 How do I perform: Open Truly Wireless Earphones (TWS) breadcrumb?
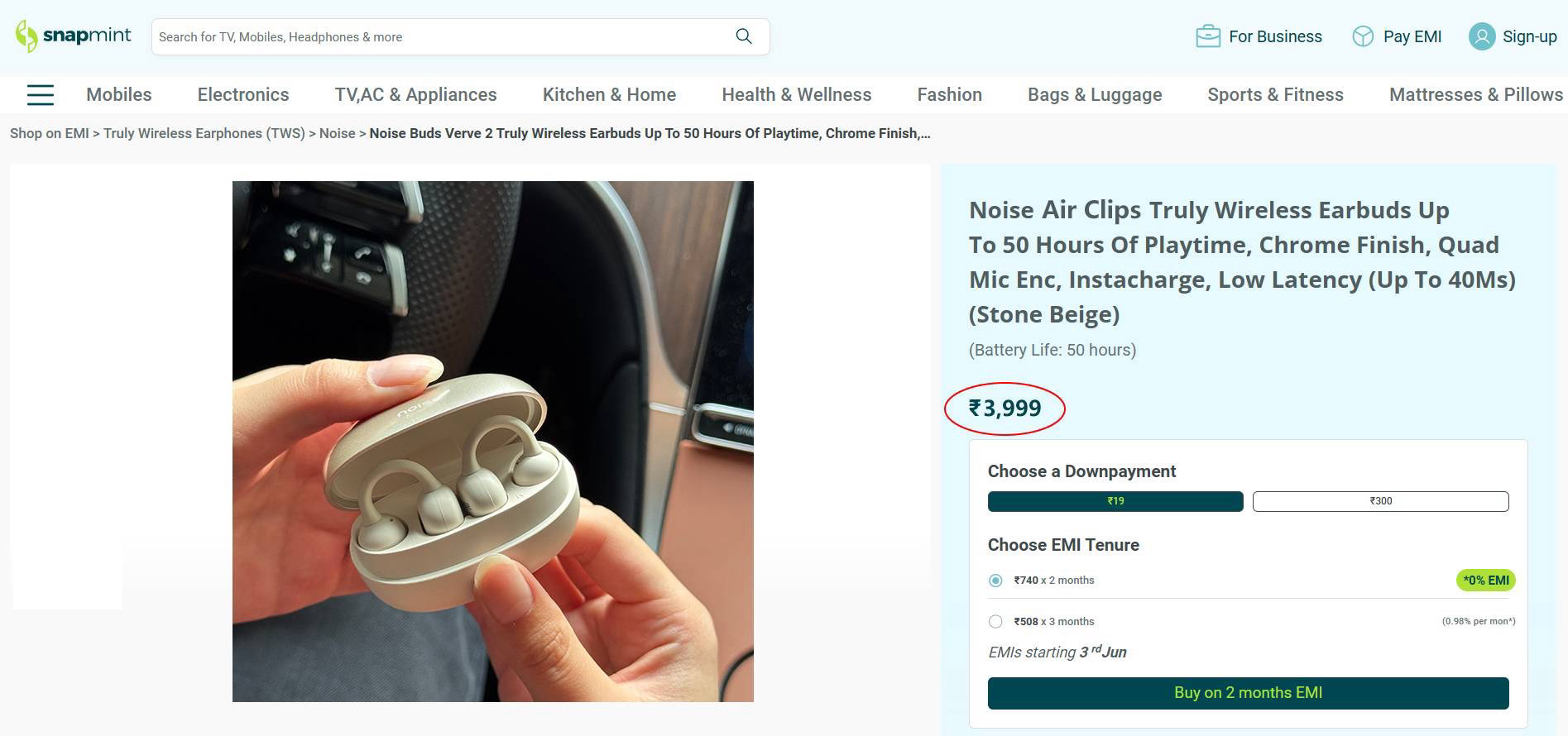click(204, 133)
